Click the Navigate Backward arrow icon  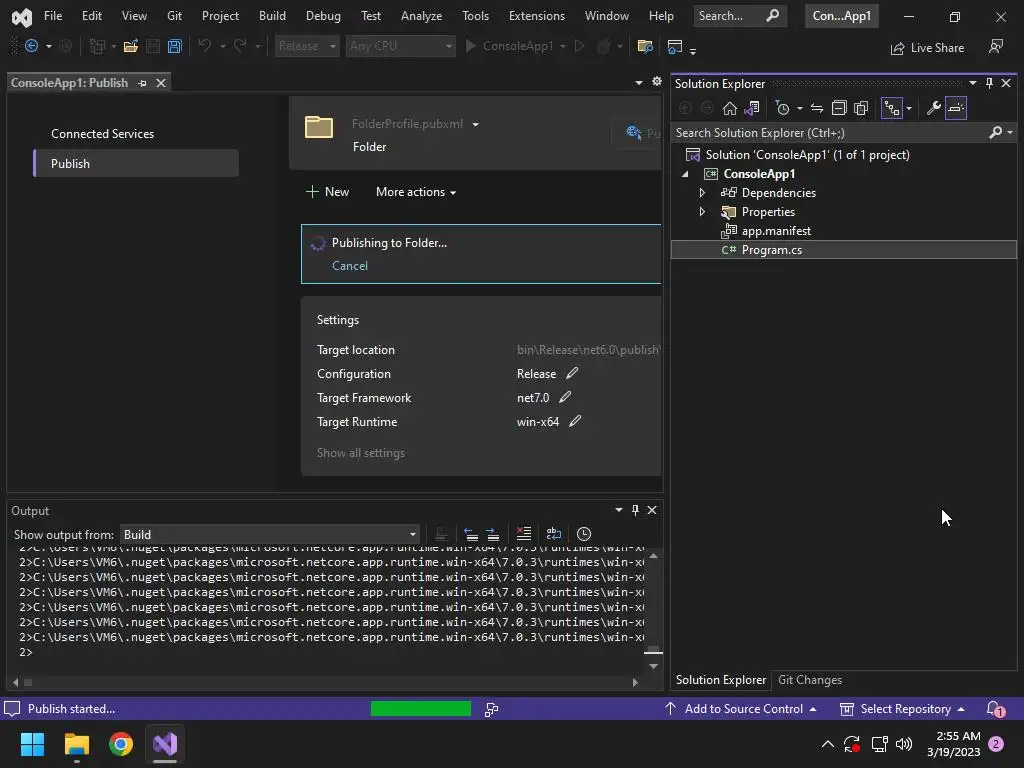31,46
